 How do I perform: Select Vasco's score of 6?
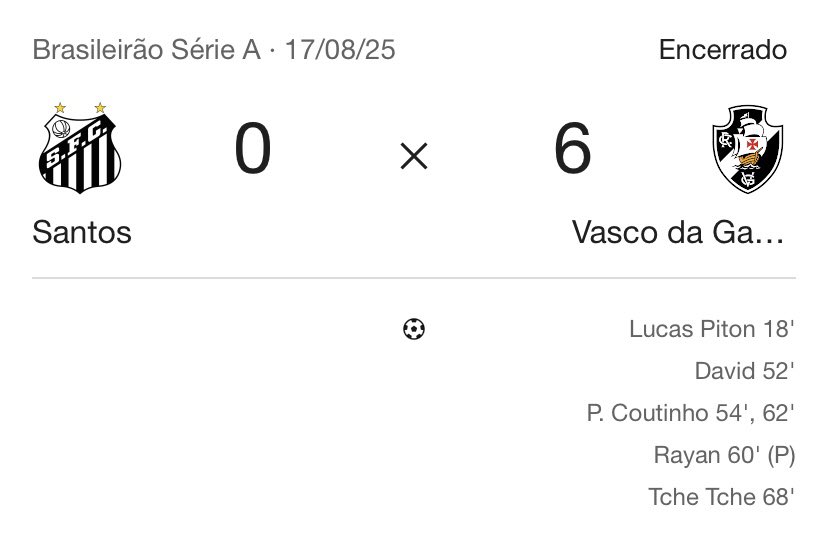572,151
